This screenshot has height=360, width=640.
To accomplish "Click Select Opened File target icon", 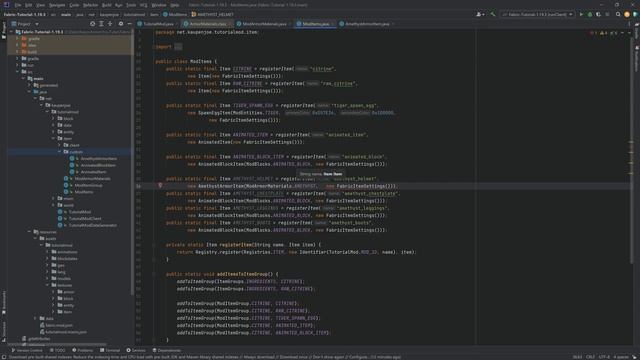I will pos(93,24).
